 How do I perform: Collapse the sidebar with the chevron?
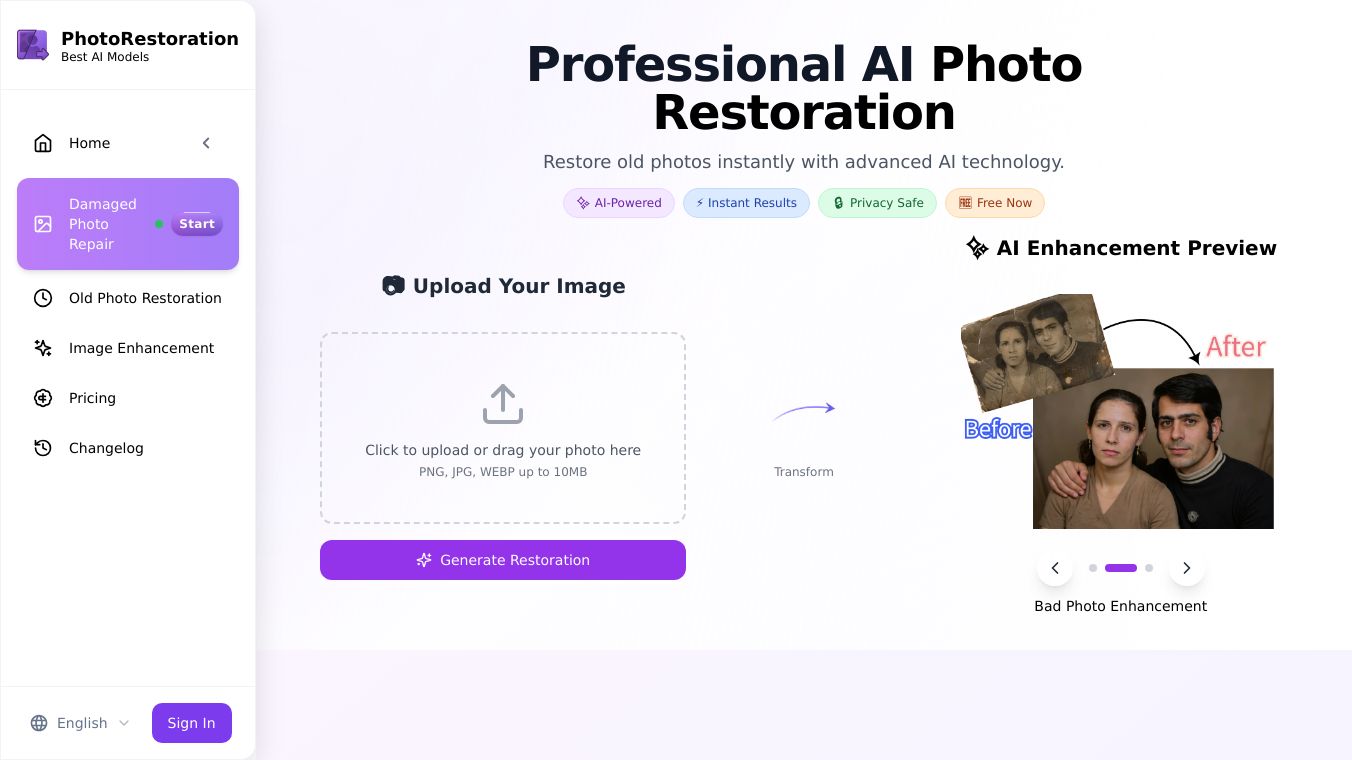(206, 143)
